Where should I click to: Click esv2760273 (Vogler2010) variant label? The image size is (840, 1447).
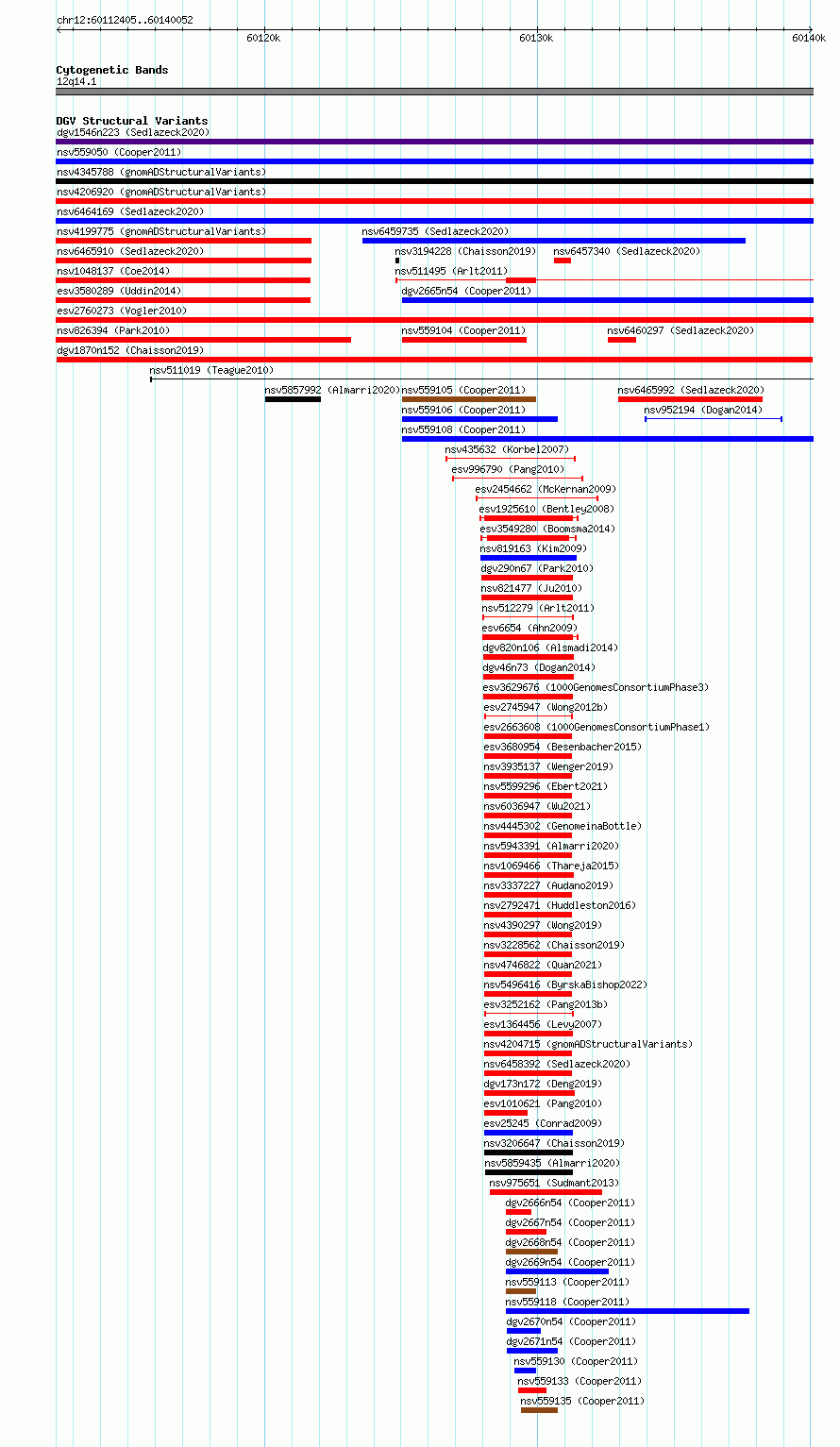122,311
